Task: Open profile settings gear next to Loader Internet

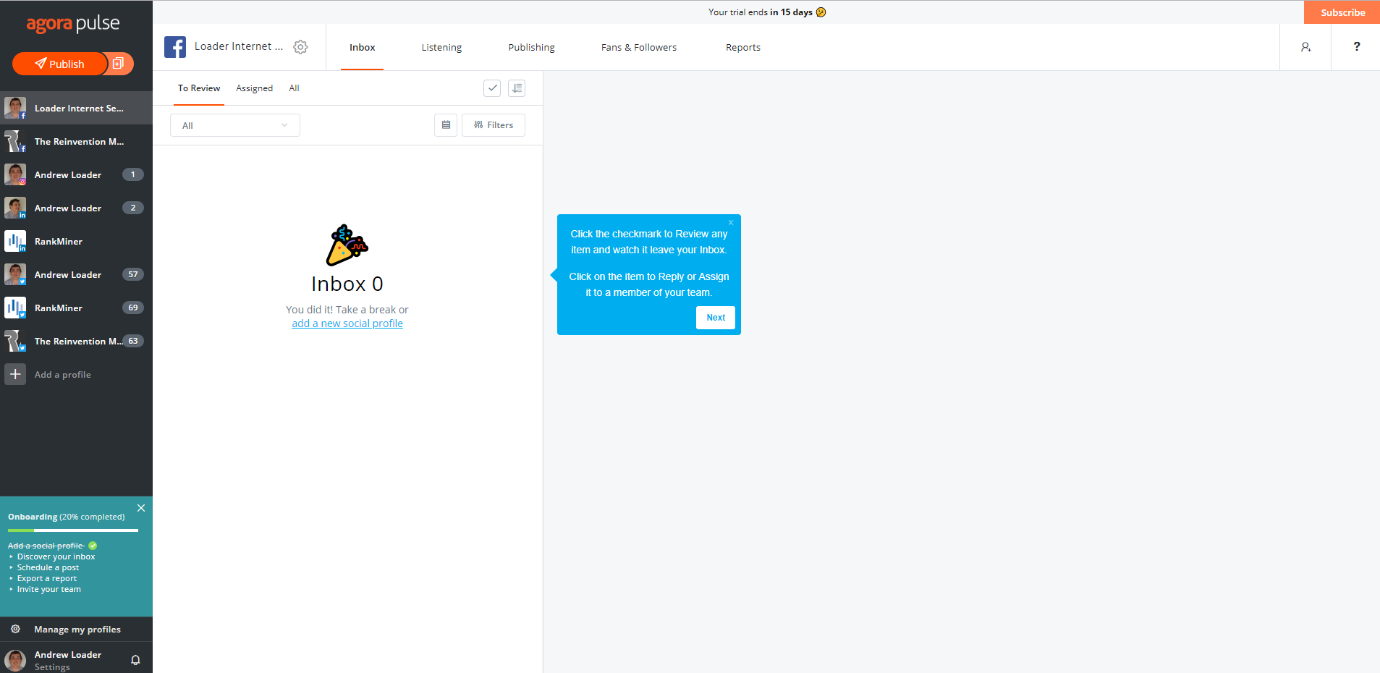Action: [x=300, y=47]
